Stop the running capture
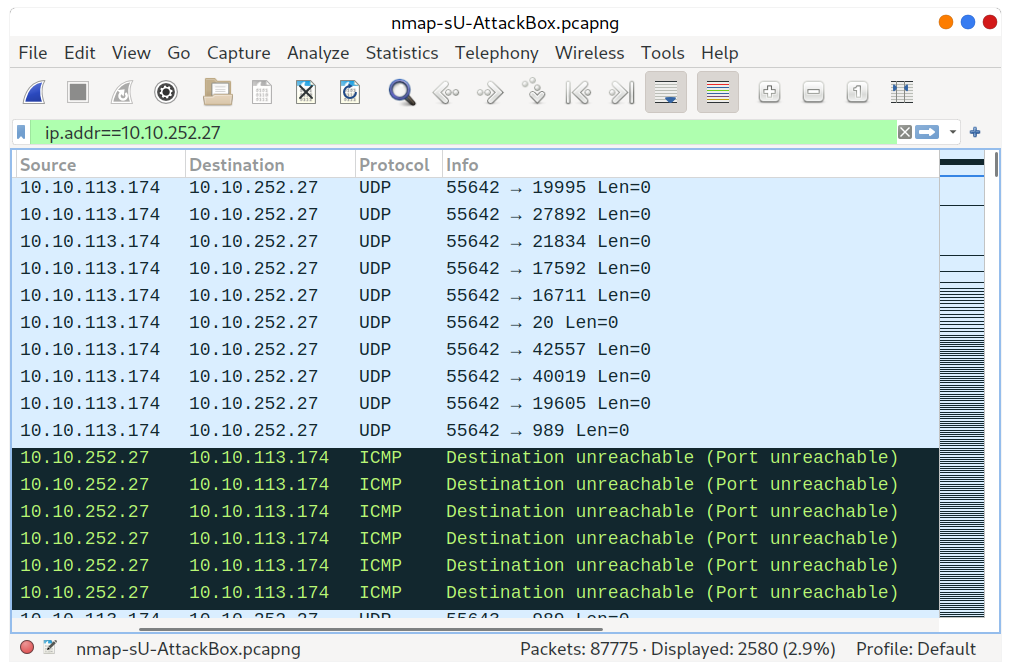1011x671 pixels. click(x=78, y=92)
